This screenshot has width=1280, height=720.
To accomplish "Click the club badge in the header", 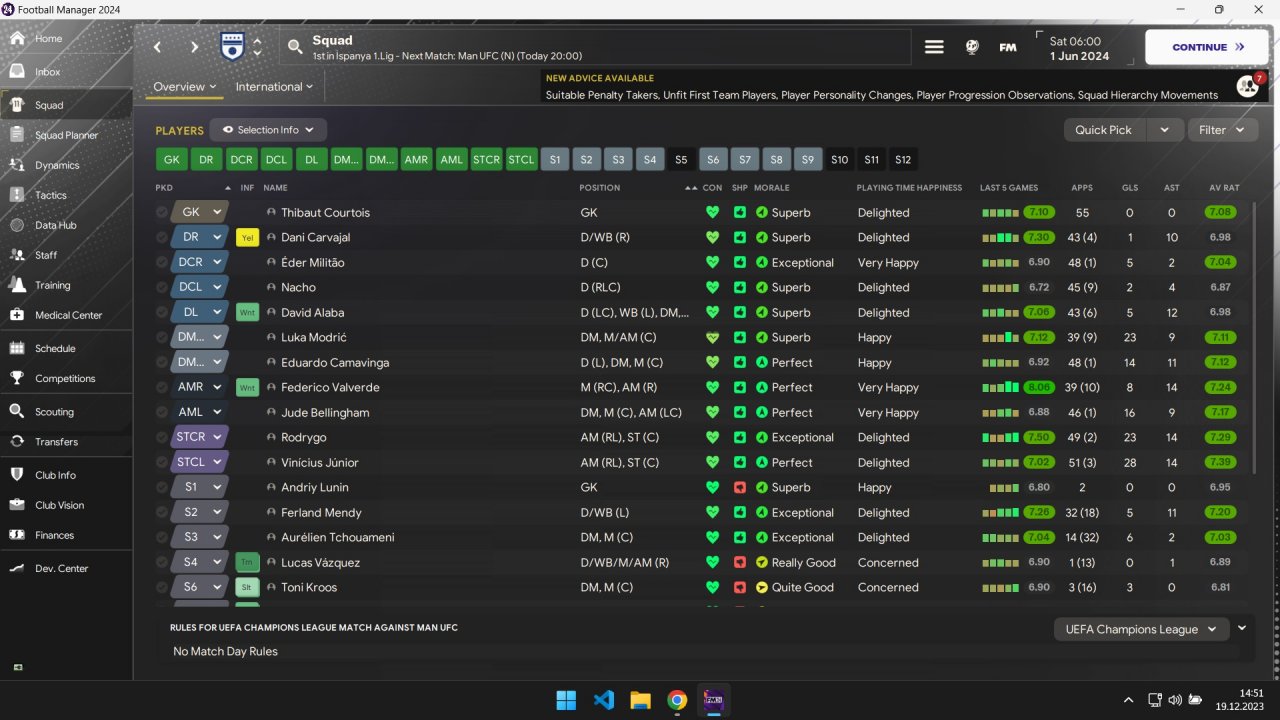I will (232, 46).
